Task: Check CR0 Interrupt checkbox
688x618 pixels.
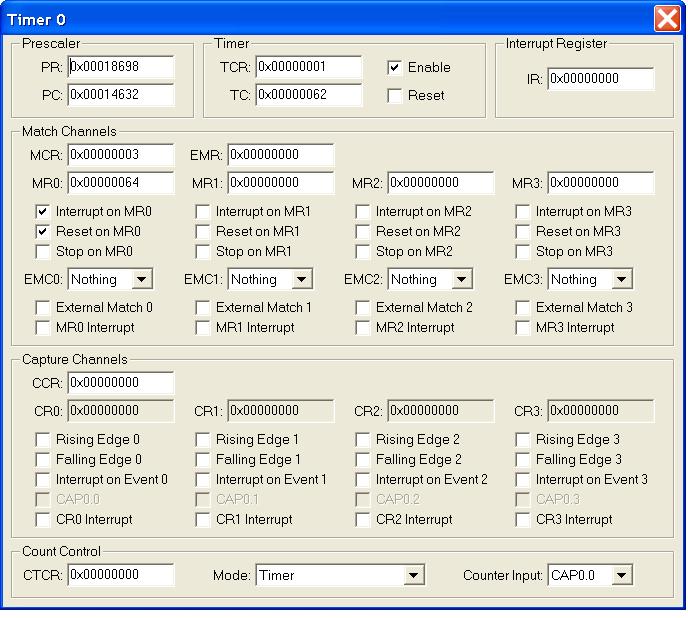Action: (x=42, y=520)
